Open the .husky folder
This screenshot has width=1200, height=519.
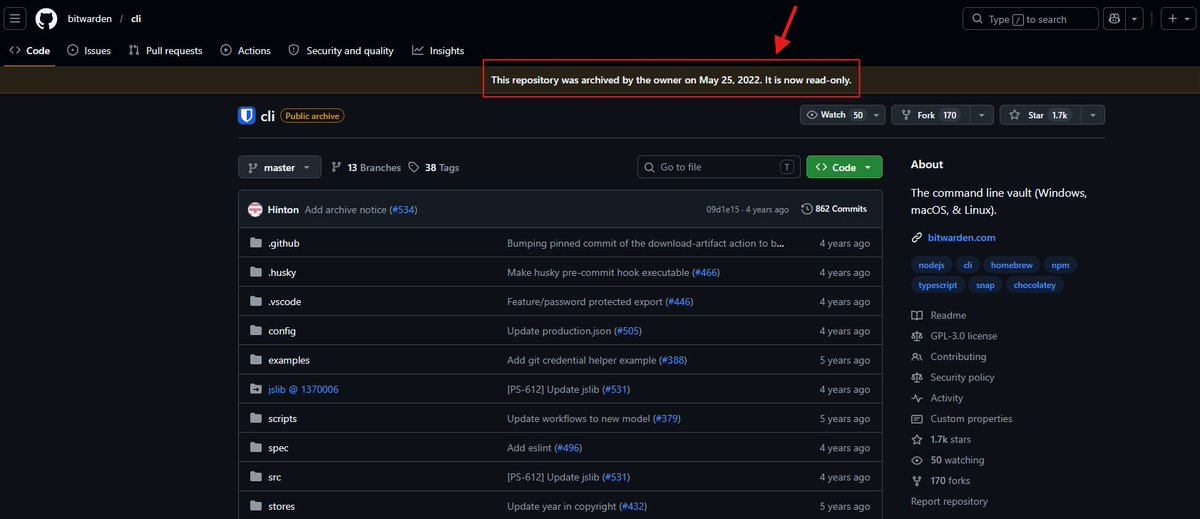click(282, 272)
